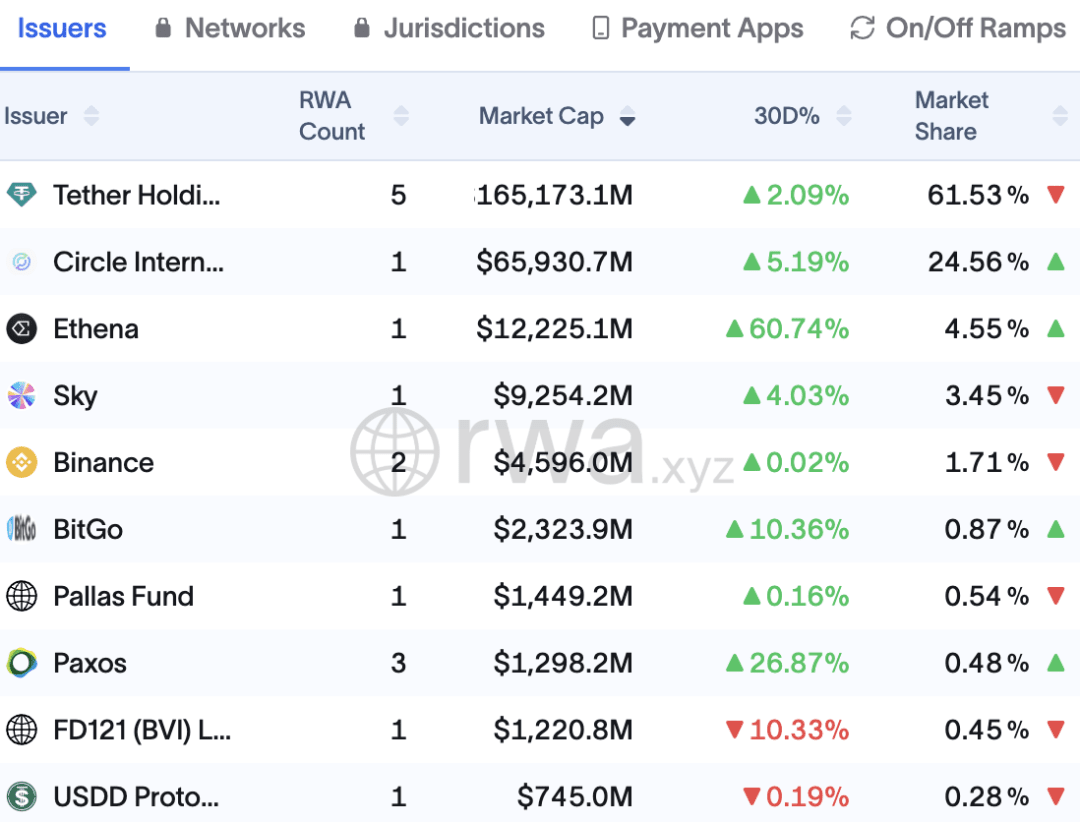Screen dimensions: 1080x822
Task: Switch to the Networks tab
Action: click(x=230, y=28)
